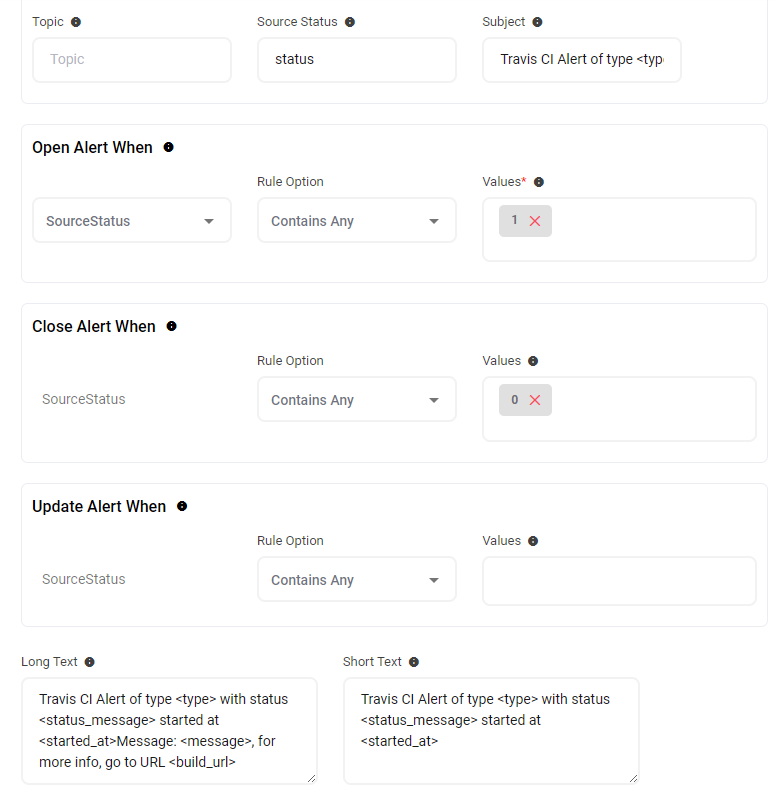Click the Subject input field
Image resolution: width=782 pixels, height=799 pixels.
coord(581,60)
